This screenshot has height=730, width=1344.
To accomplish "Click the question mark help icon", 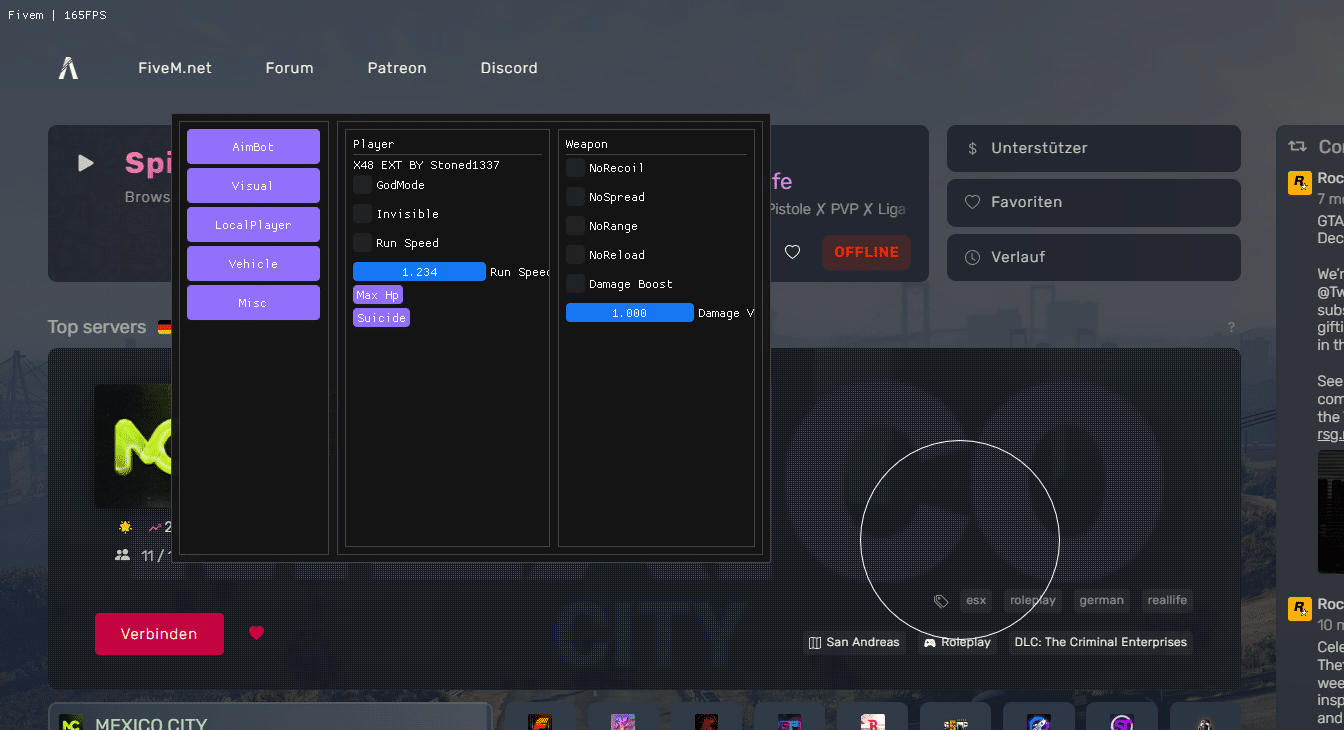I will click(x=1231, y=327).
